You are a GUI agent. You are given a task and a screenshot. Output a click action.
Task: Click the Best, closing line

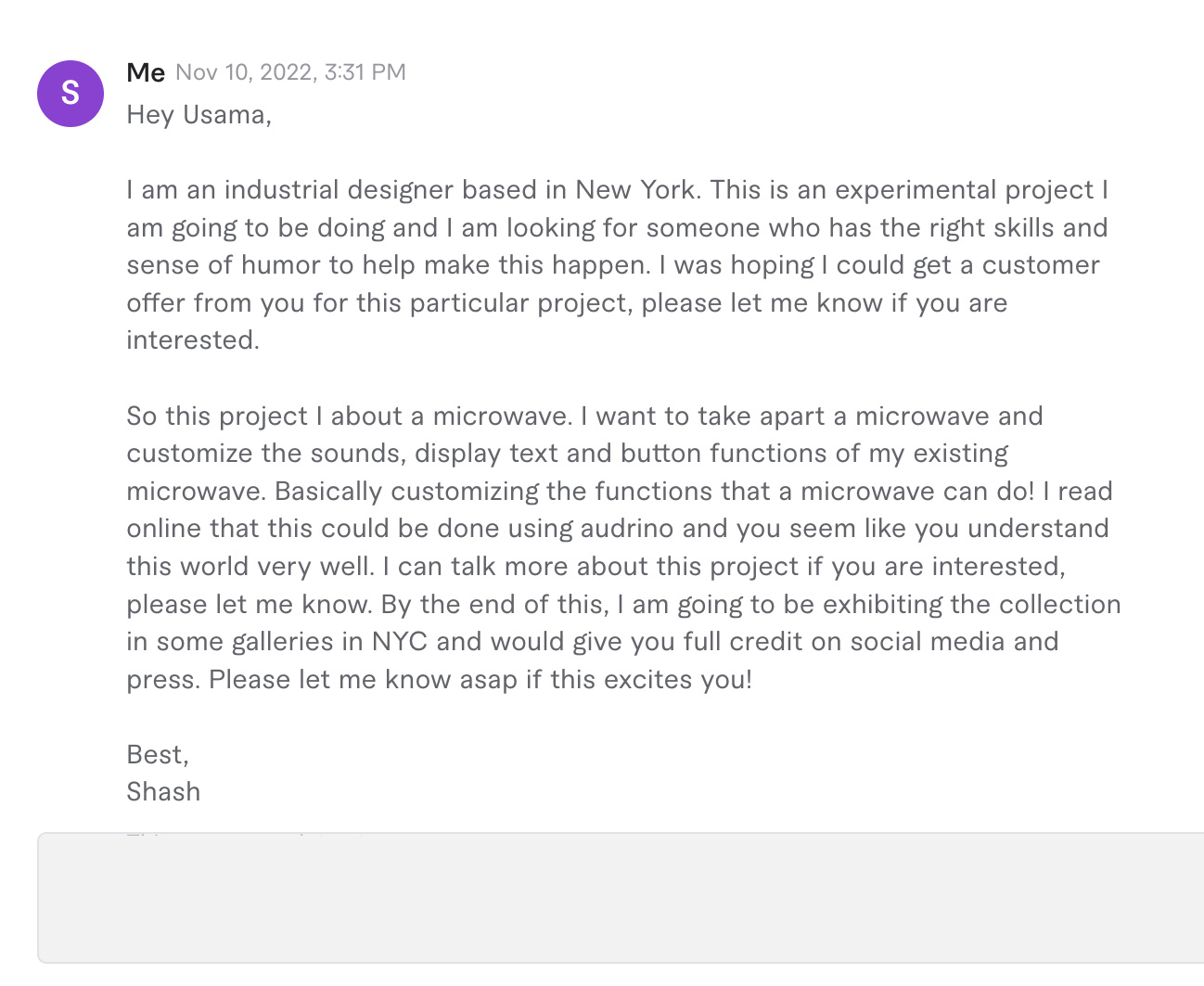coord(158,755)
